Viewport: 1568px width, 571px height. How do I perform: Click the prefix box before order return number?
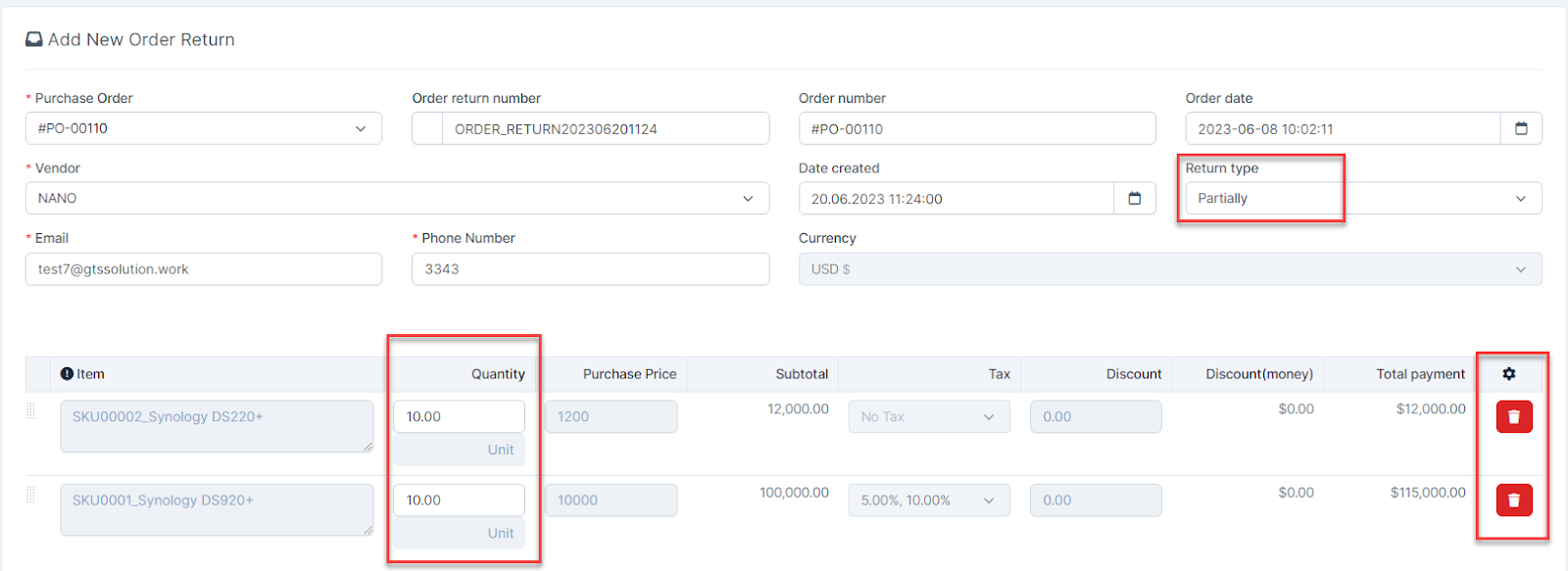pos(427,129)
